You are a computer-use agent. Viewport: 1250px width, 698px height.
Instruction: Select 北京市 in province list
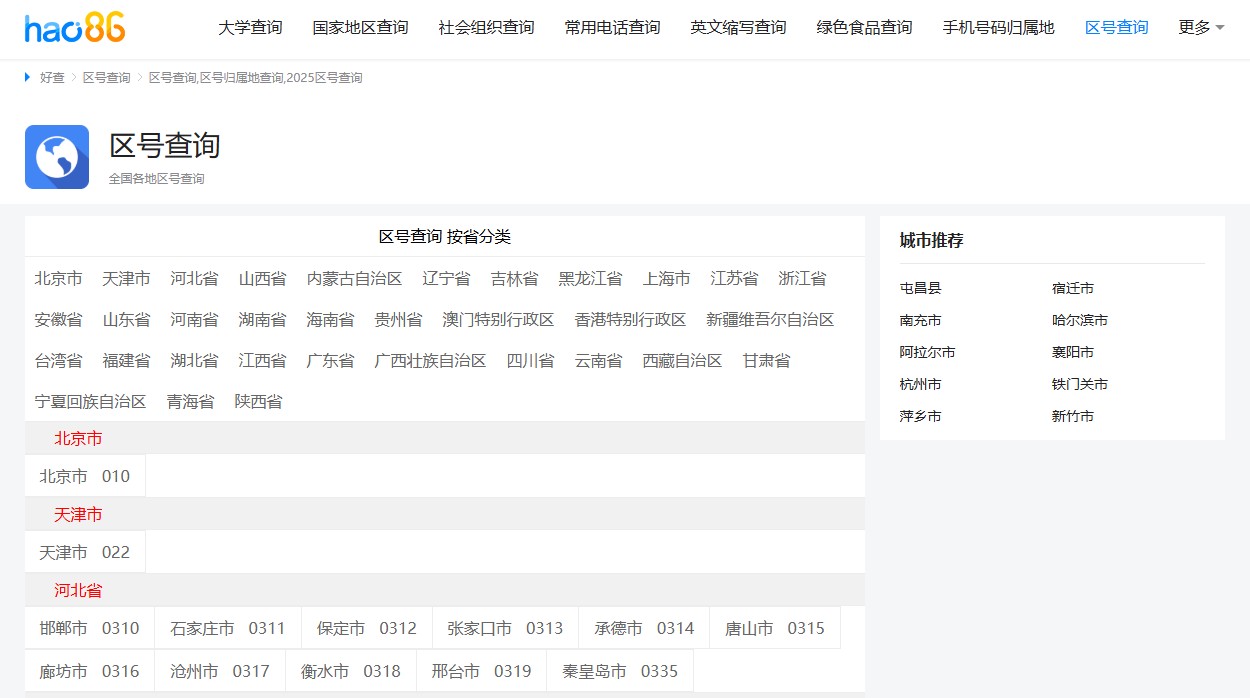pos(58,279)
